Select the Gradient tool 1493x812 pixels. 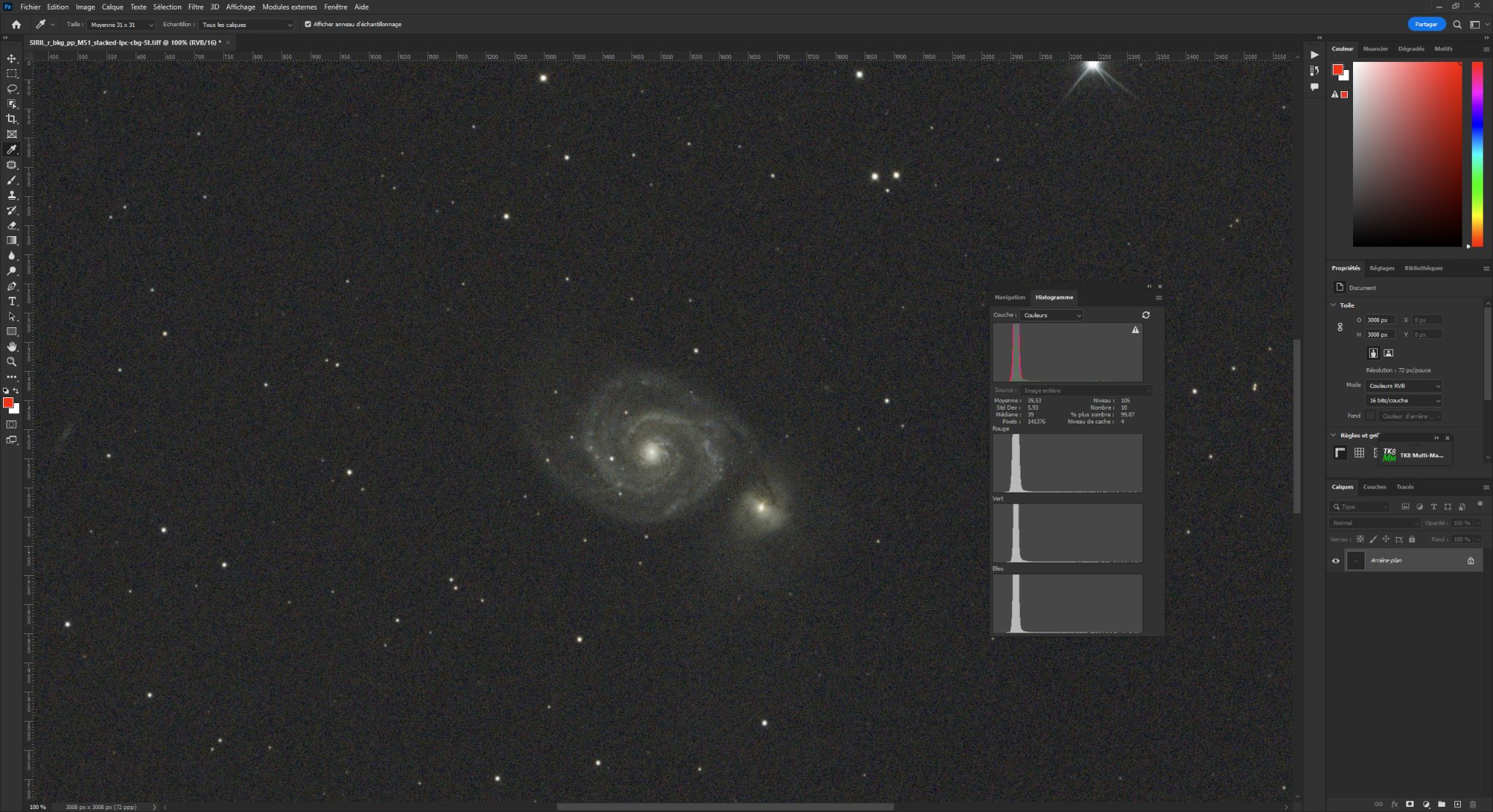(12, 241)
